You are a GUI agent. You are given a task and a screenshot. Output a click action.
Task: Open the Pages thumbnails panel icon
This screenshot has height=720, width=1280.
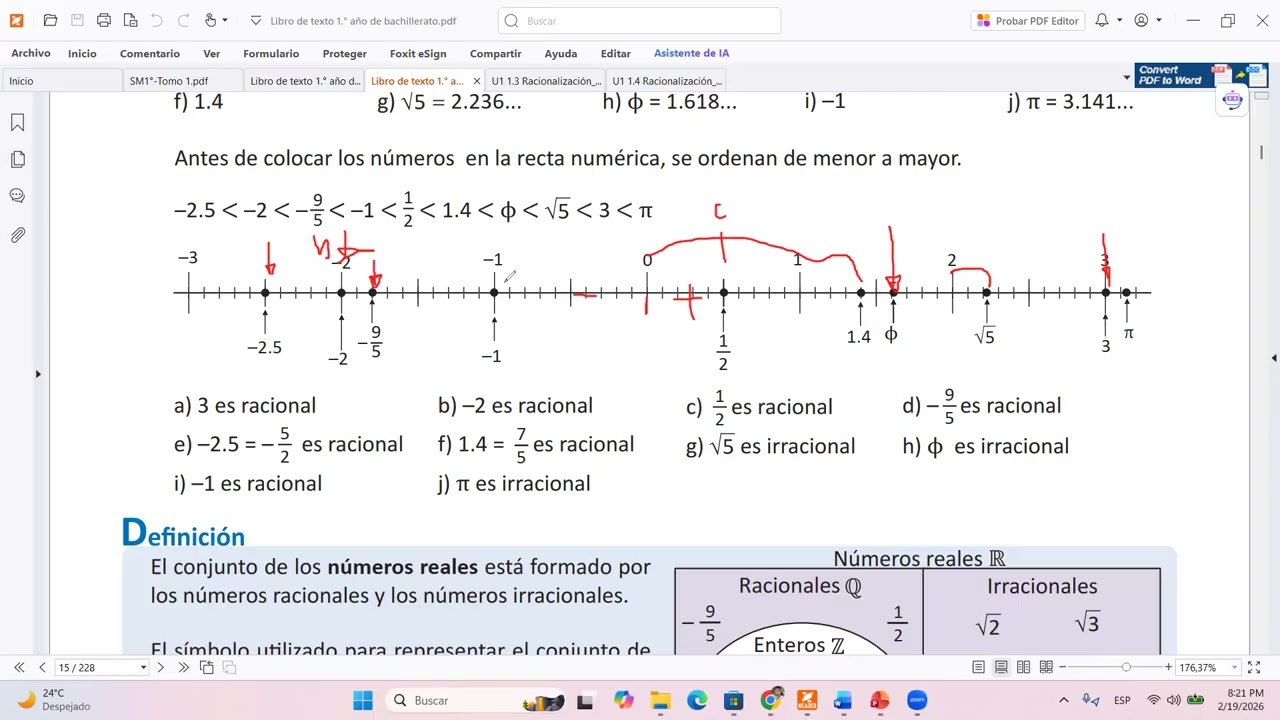click(x=17, y=160)
